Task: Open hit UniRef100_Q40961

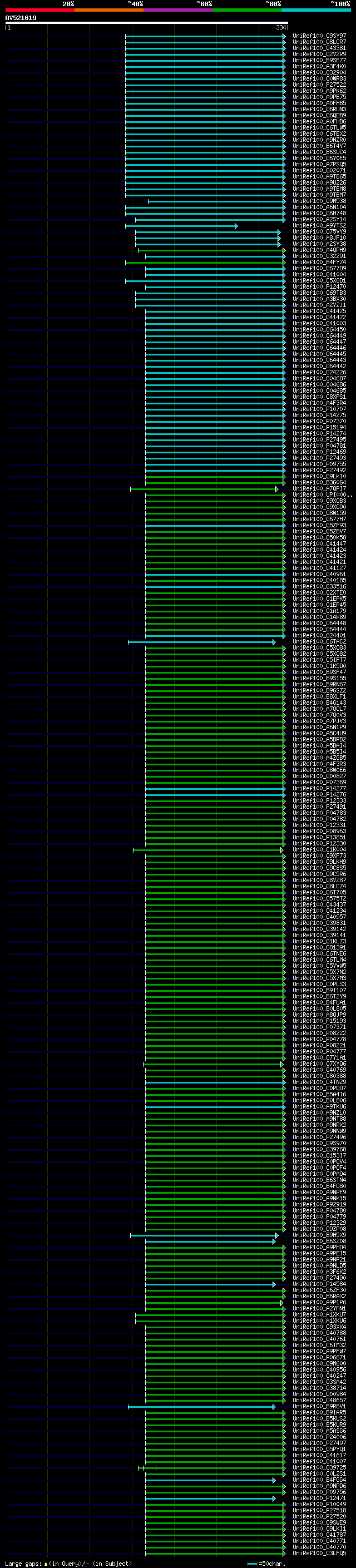Action: point(319,575)
